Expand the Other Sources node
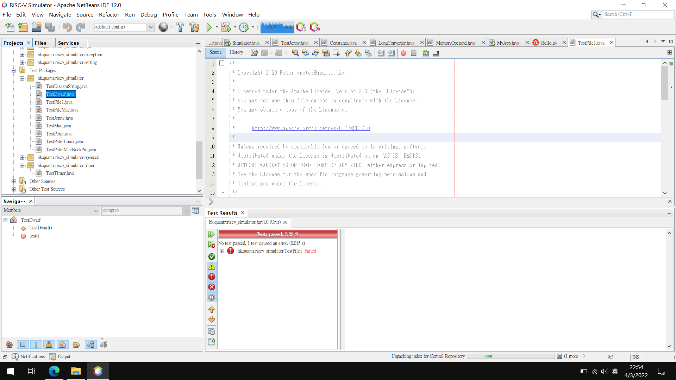The height and width of the screenshot is (380, 676). pos(13,181)
